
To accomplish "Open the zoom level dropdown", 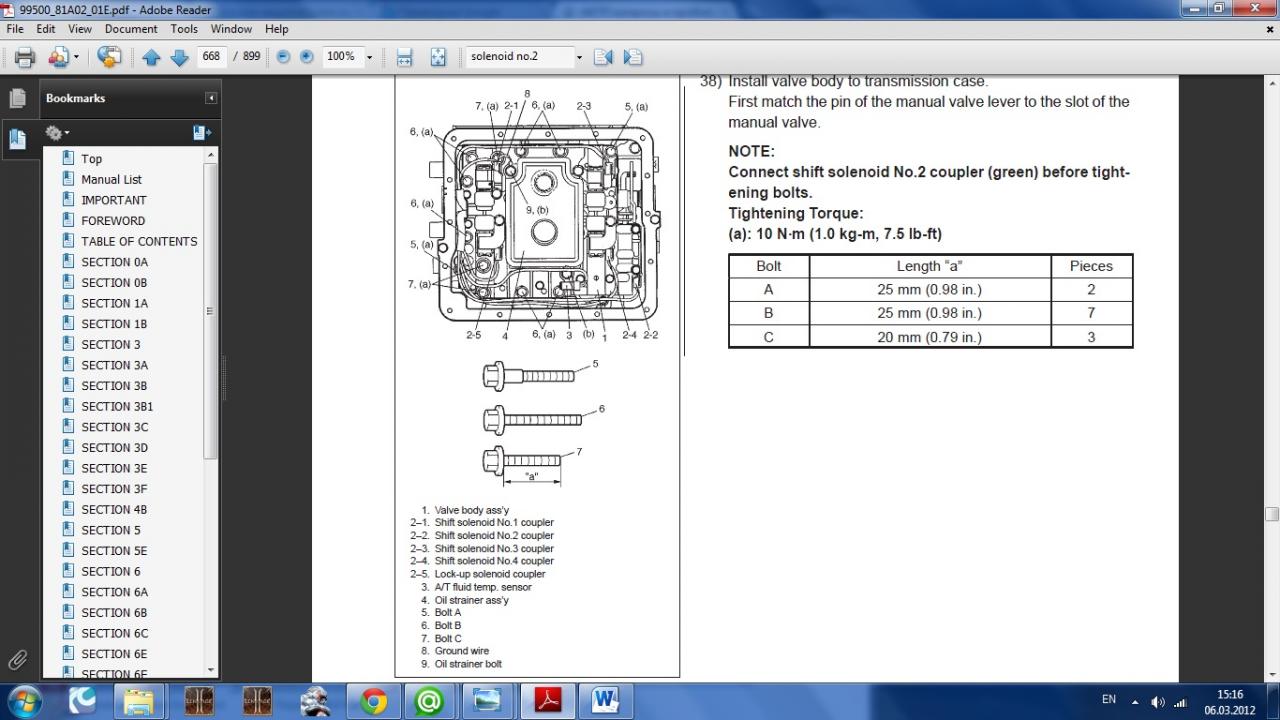I will click(x=369, y=57).
